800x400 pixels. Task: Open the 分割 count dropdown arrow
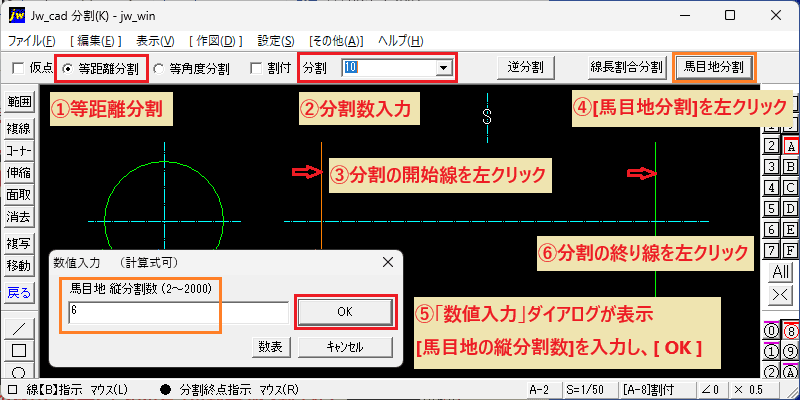tap(443, 68)
